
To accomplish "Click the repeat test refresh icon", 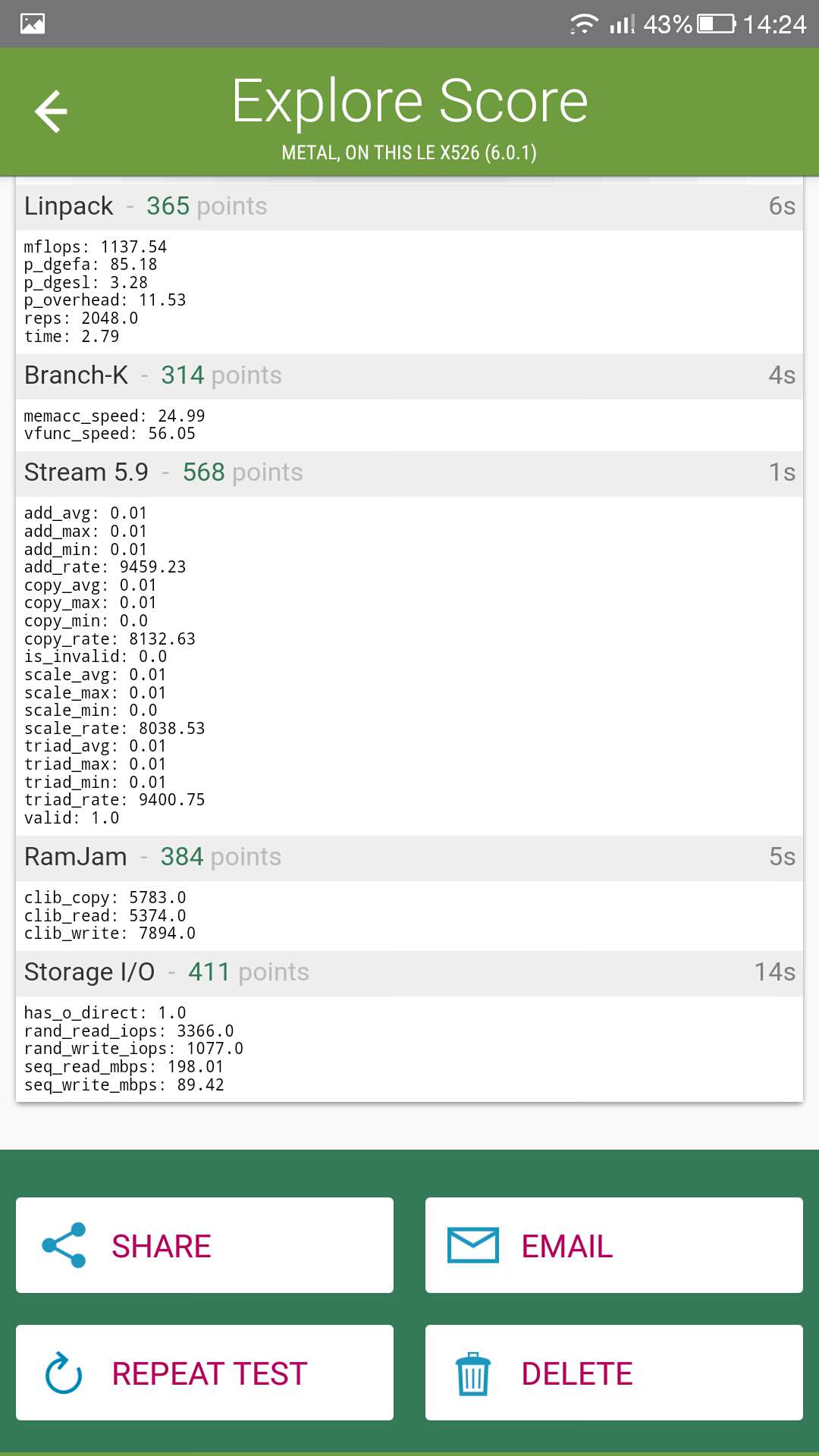I will pyautogui.click(x=64, y=1373).
